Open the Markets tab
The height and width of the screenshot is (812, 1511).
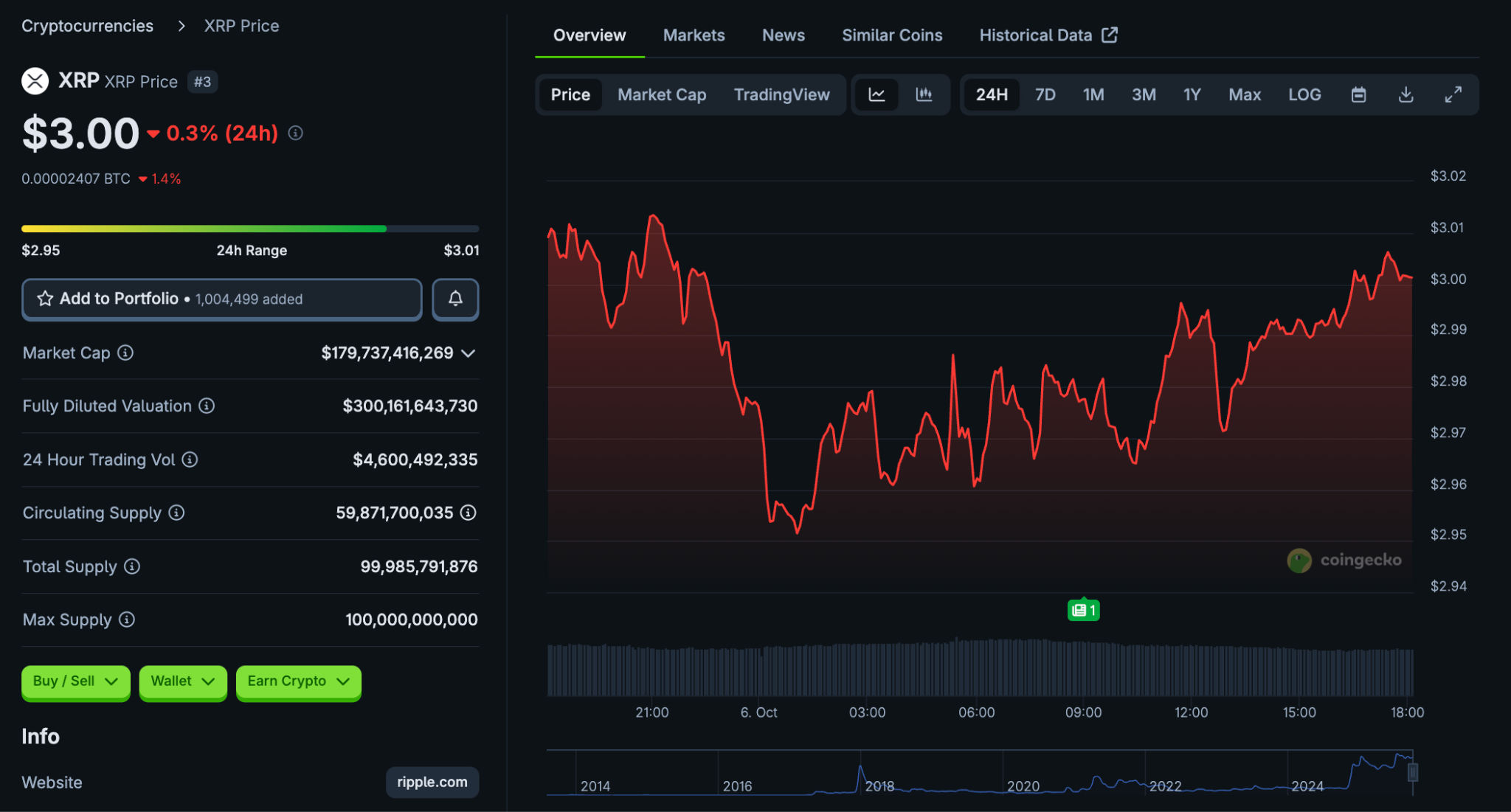pos(694,35)
